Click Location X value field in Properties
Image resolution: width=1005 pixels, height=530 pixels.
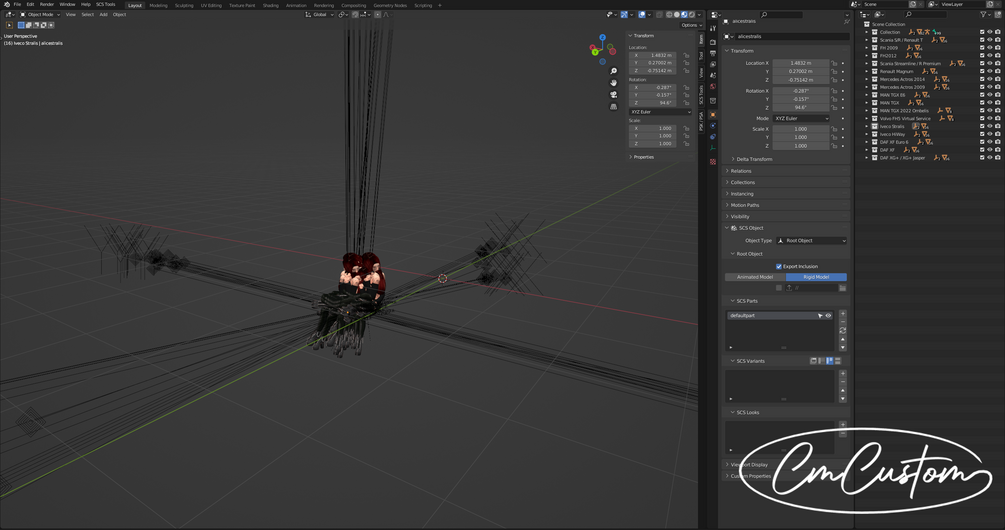point(801,63)
